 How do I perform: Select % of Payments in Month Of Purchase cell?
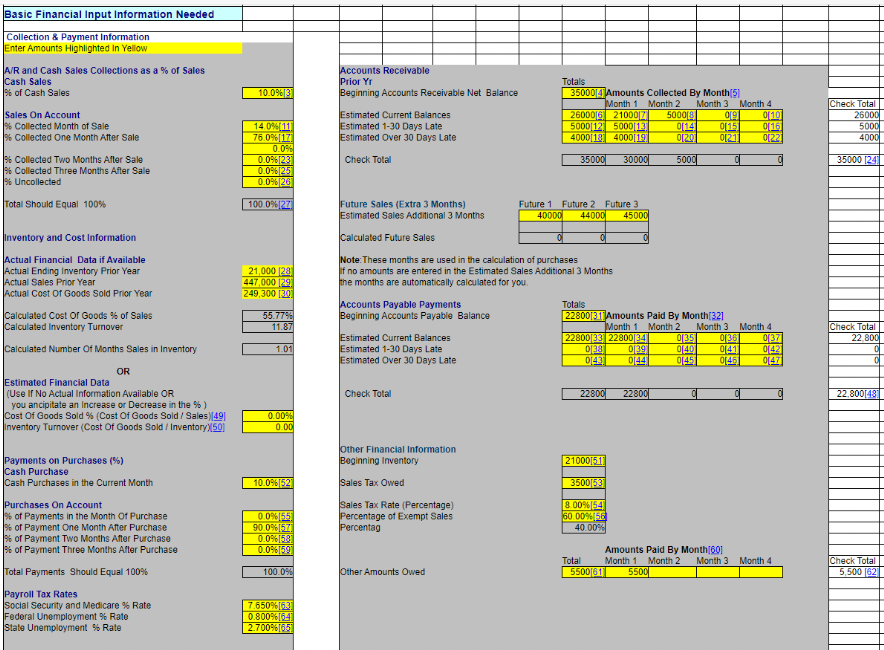click(x=268, y=516)
